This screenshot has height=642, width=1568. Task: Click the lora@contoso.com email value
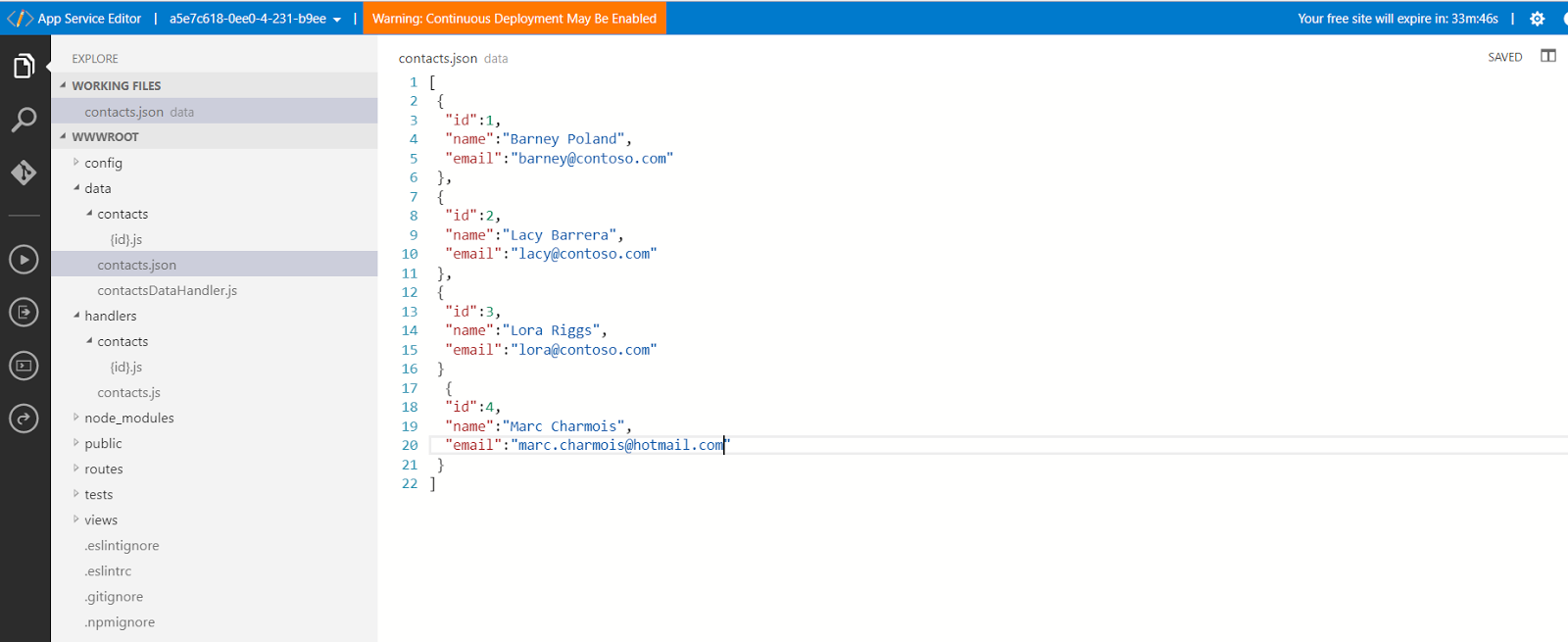pyautogui.click(x=584, y=350)
